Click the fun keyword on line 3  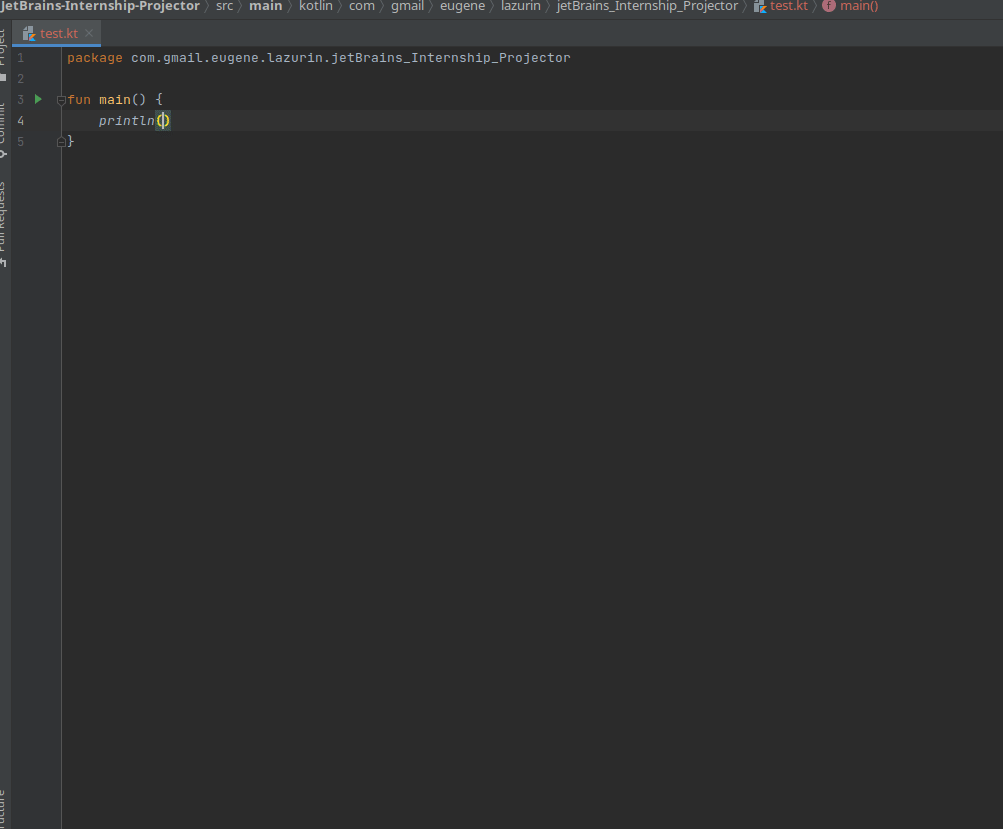[79, 100]
